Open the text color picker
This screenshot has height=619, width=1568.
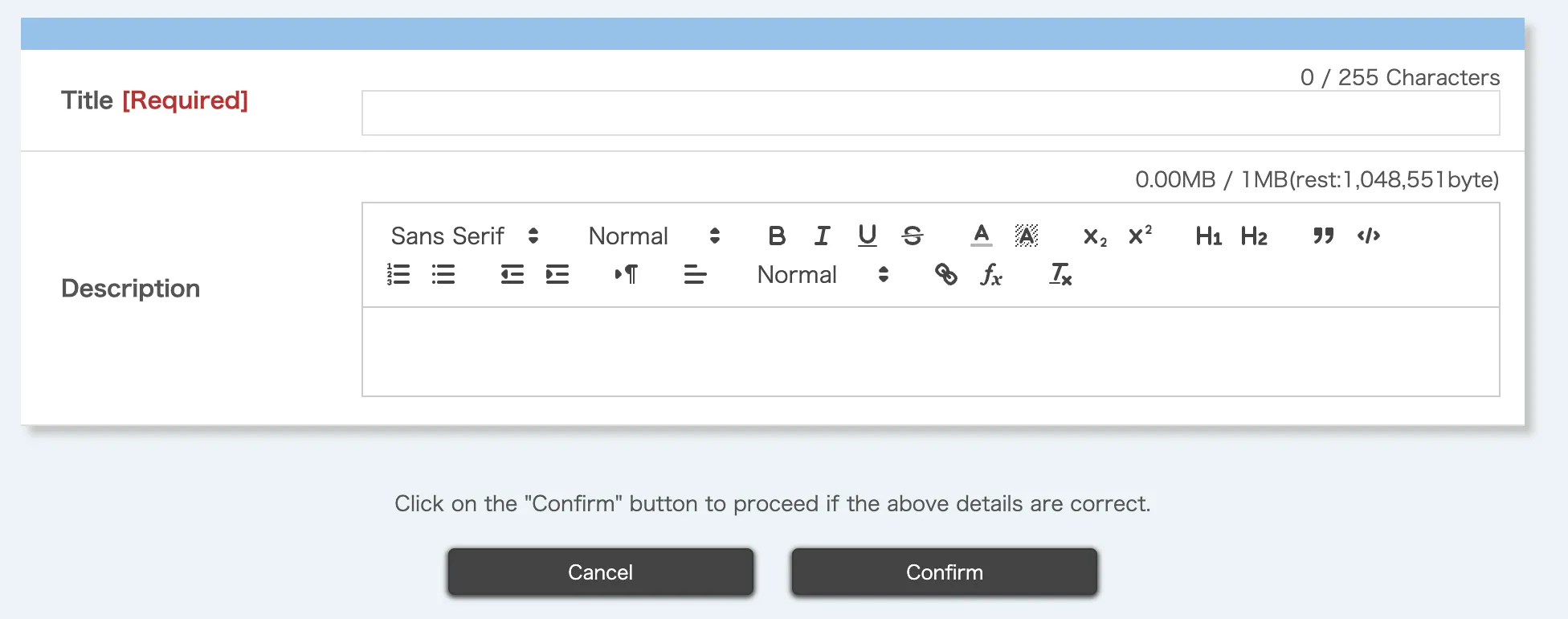[x=981, y=236]
